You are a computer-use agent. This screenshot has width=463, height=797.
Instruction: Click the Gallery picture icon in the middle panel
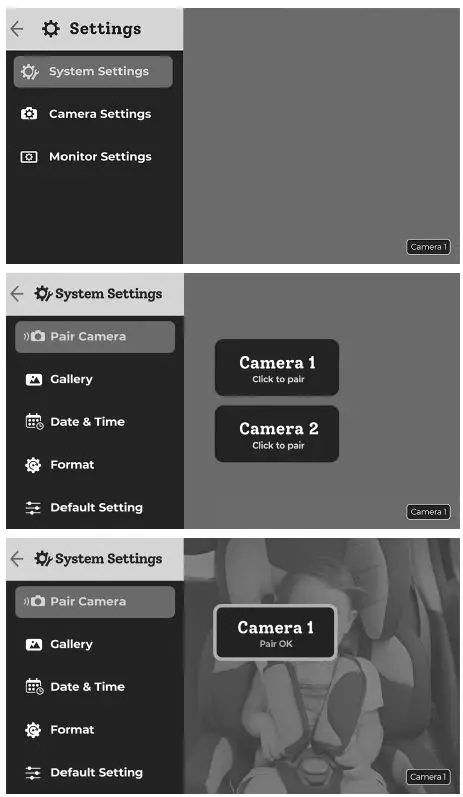[x=34, y=380]
